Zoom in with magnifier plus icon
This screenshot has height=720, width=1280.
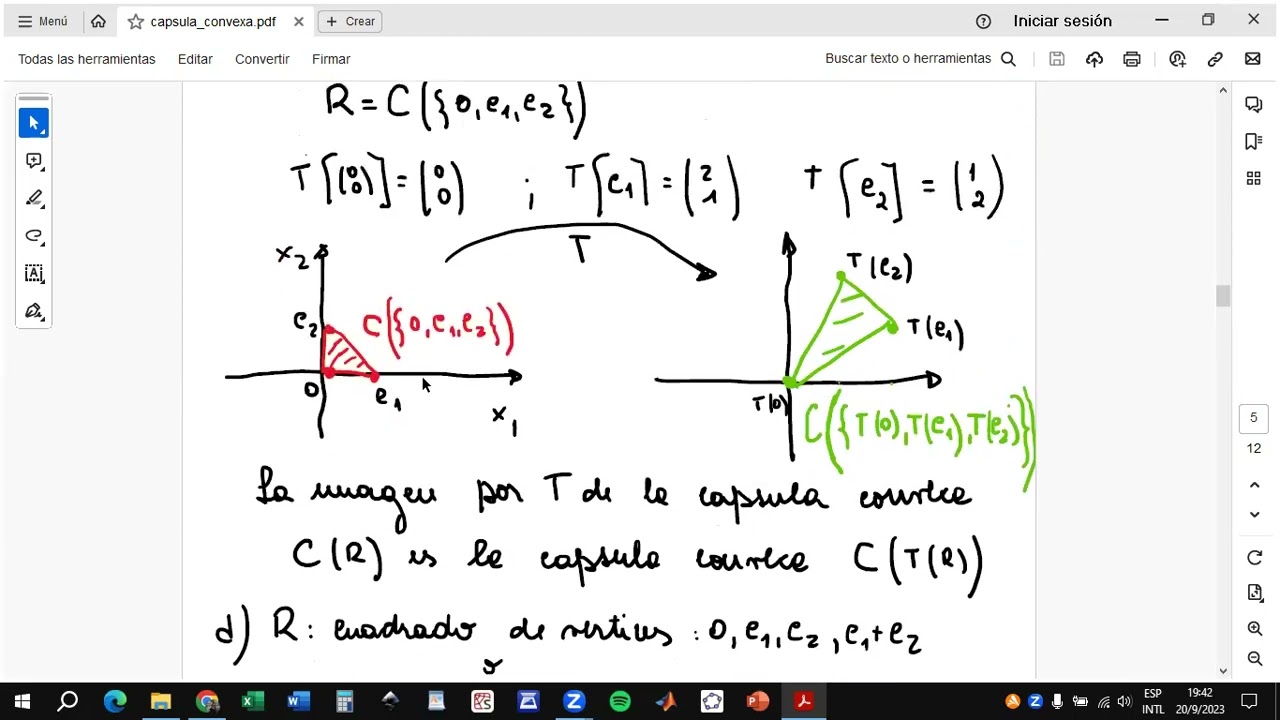(x=1255, y=629)
